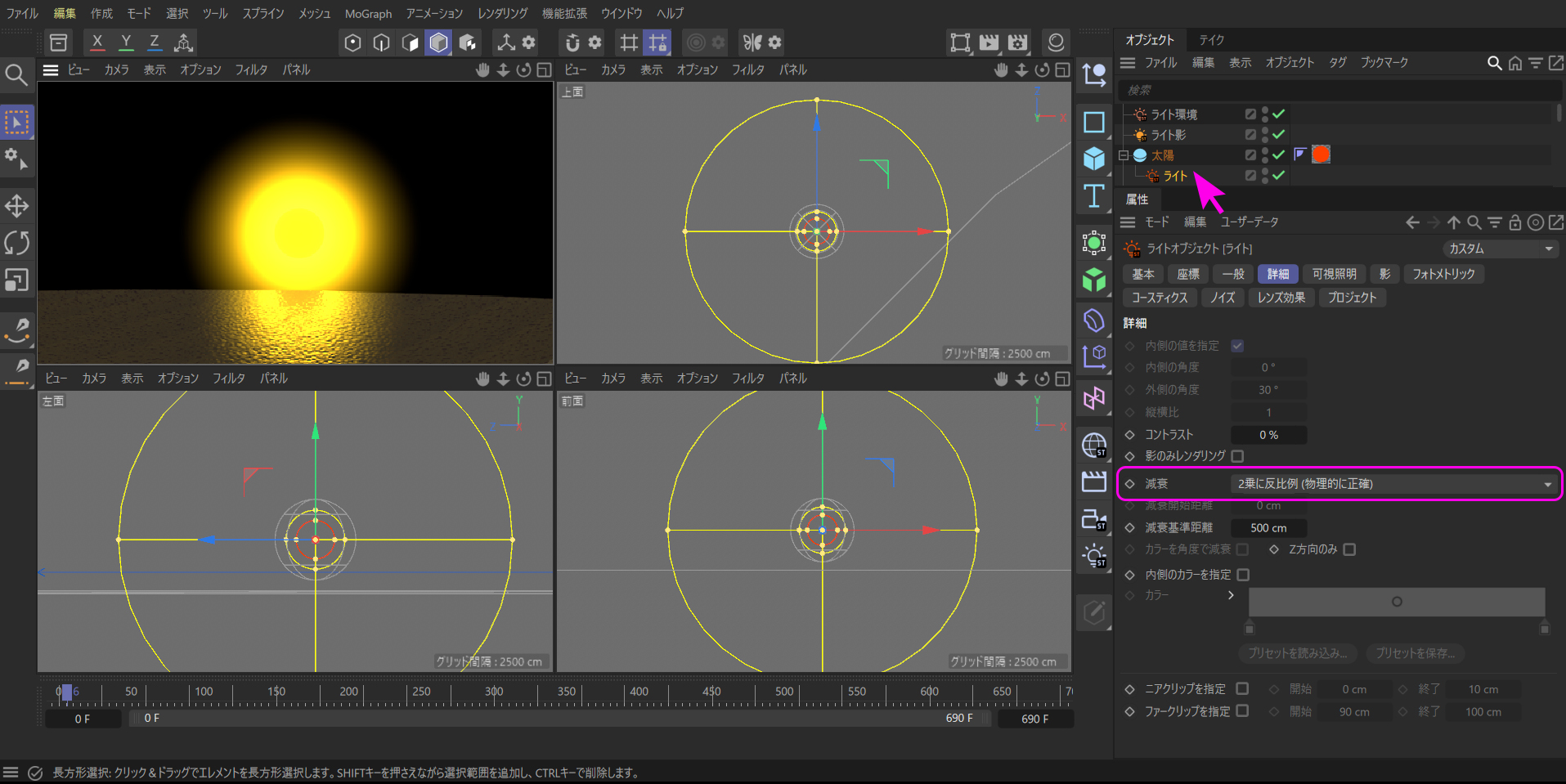The image size is (1566, 784).
Task: Open the カスタム mode dropdown
Action: [1500, 249]
